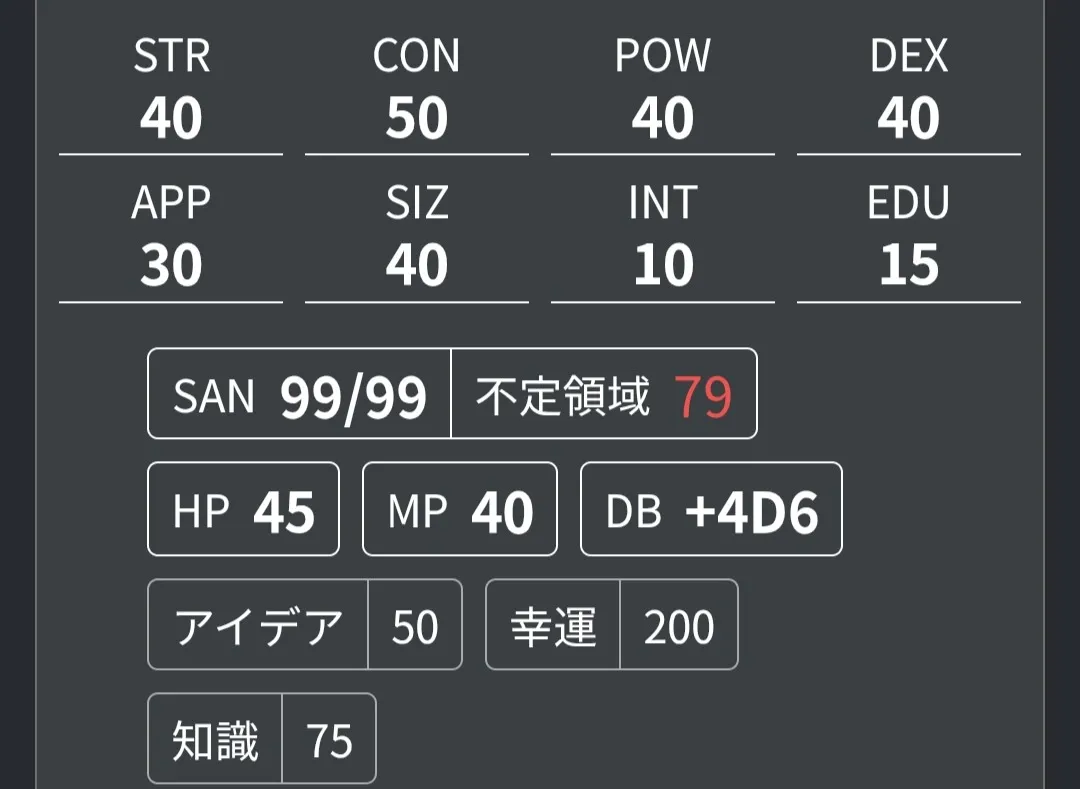Image resolution: width=1080 pixels, height=789 pixels.
Task: Select the MP 40 box
Action: tap(459, 510)
